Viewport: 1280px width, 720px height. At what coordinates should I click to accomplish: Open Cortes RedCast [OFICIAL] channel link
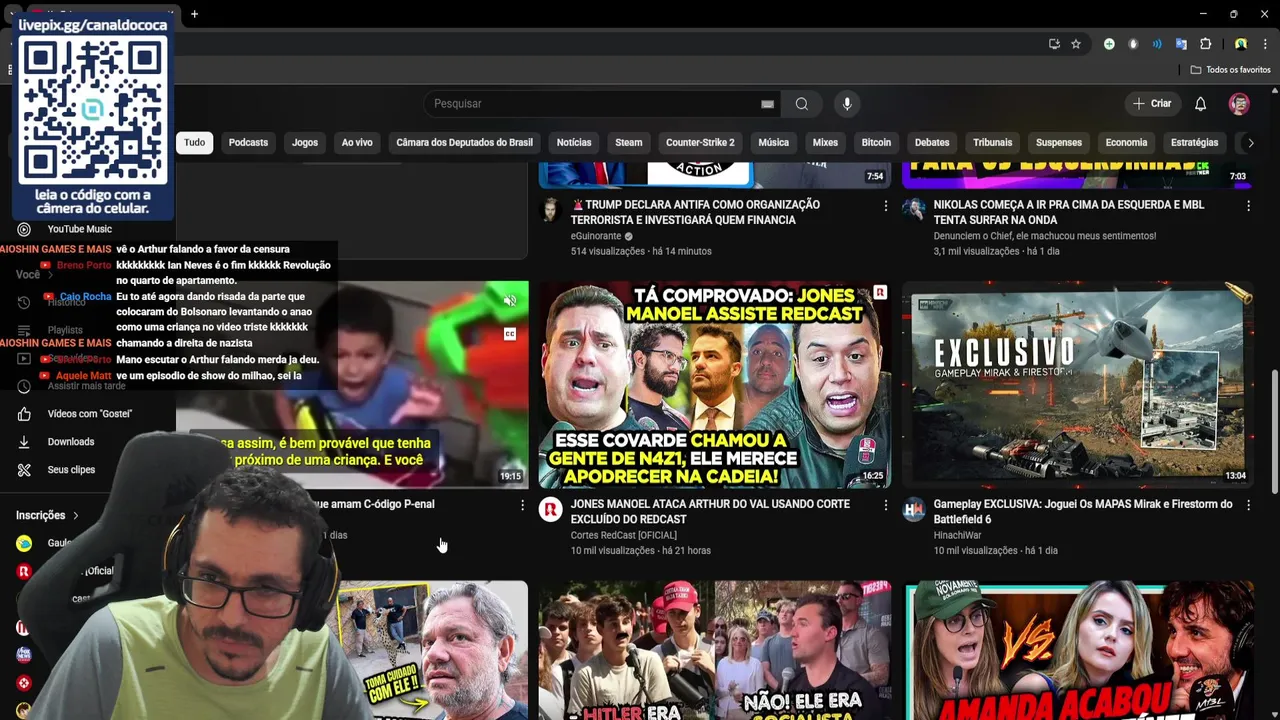pos(623,535)
